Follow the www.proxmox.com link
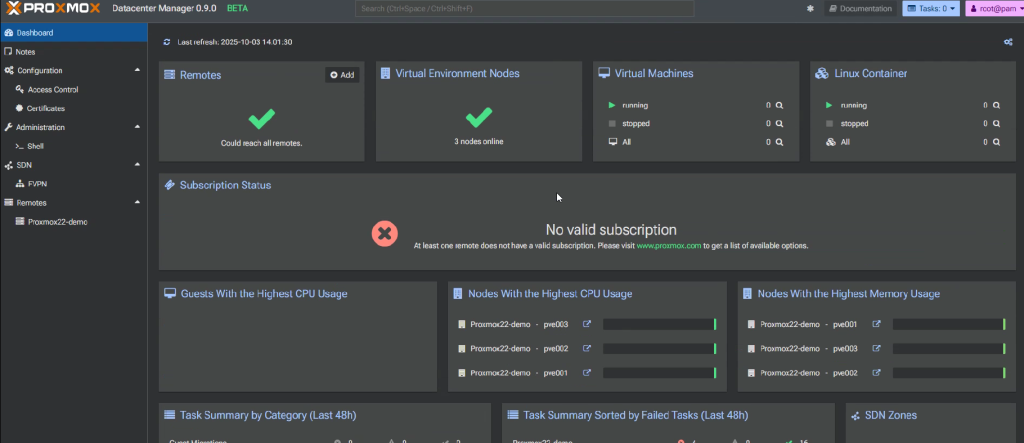Image resolution: width=1024 pixels, height=443 pixels. [x=669, y=245]
